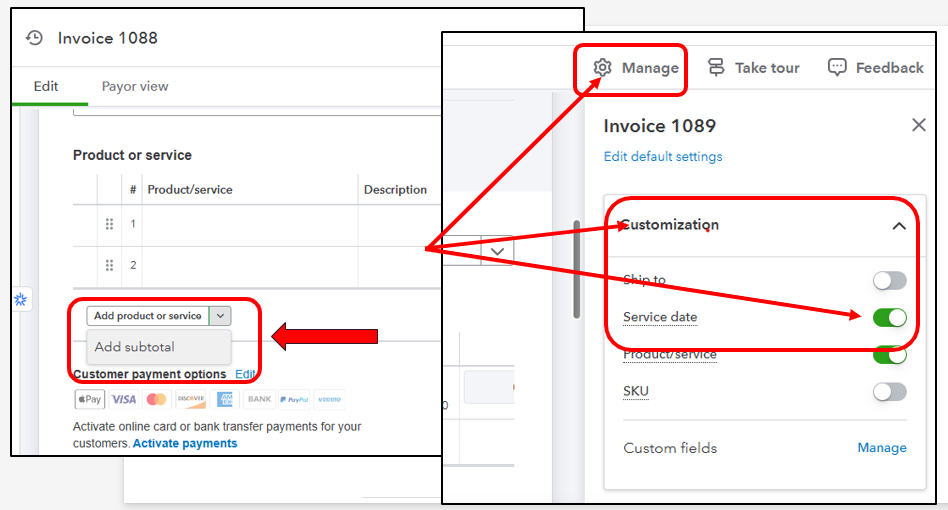Select the American Express payment icon

click(x=225, y=399)
